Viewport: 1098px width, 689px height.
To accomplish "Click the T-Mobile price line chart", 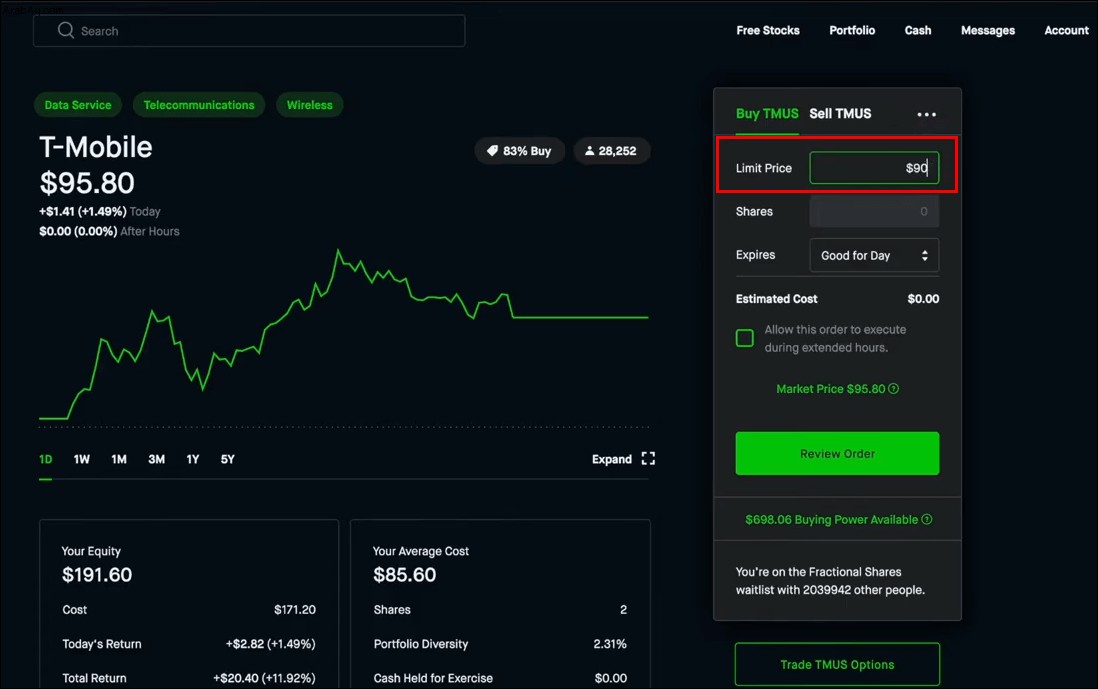I will pos(343,335).
